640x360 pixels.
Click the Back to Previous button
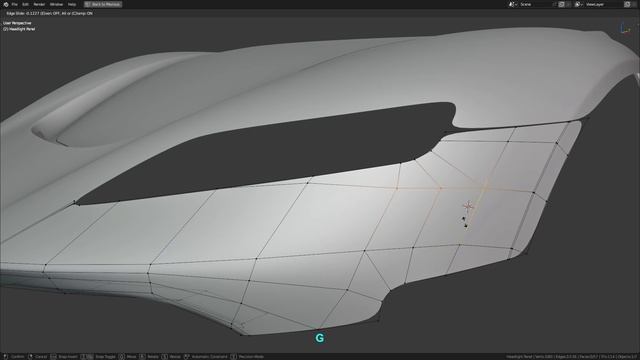click(103, 4)
